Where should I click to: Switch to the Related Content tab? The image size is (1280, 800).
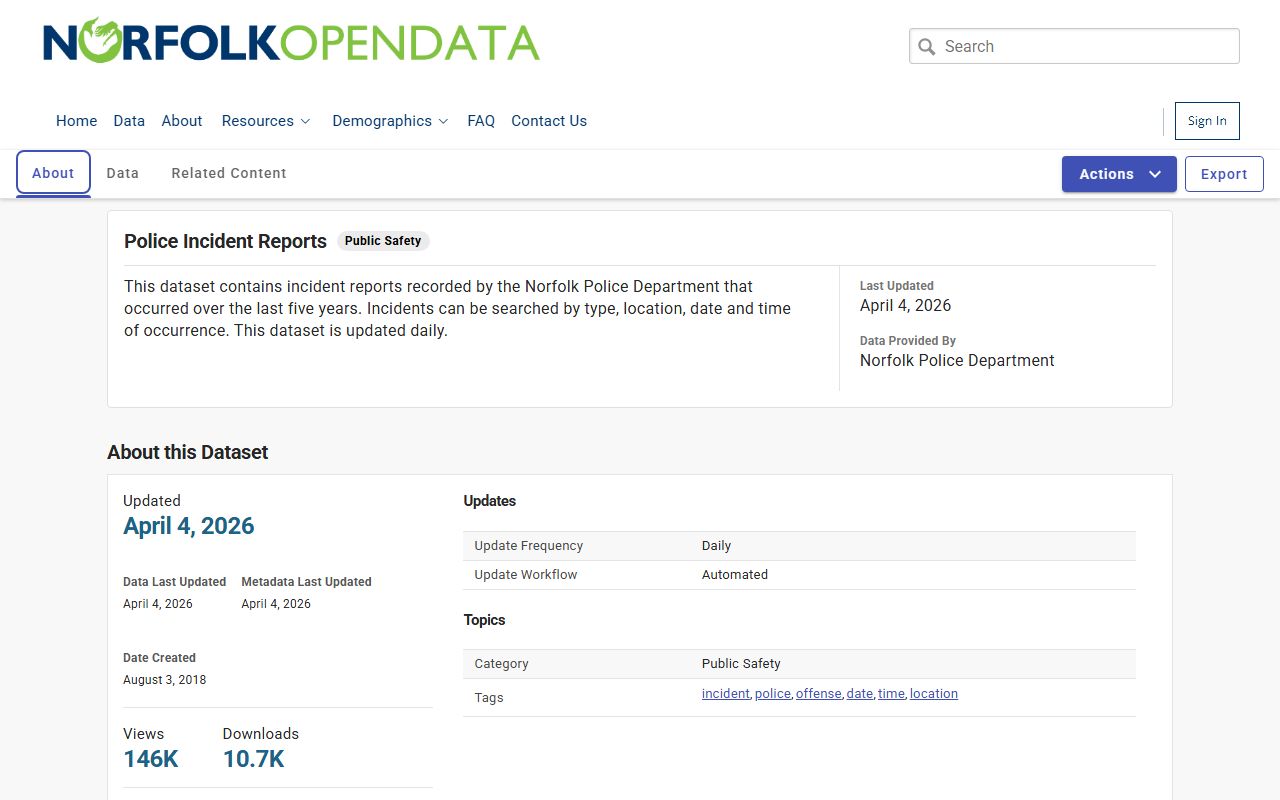tap(229, 173)
